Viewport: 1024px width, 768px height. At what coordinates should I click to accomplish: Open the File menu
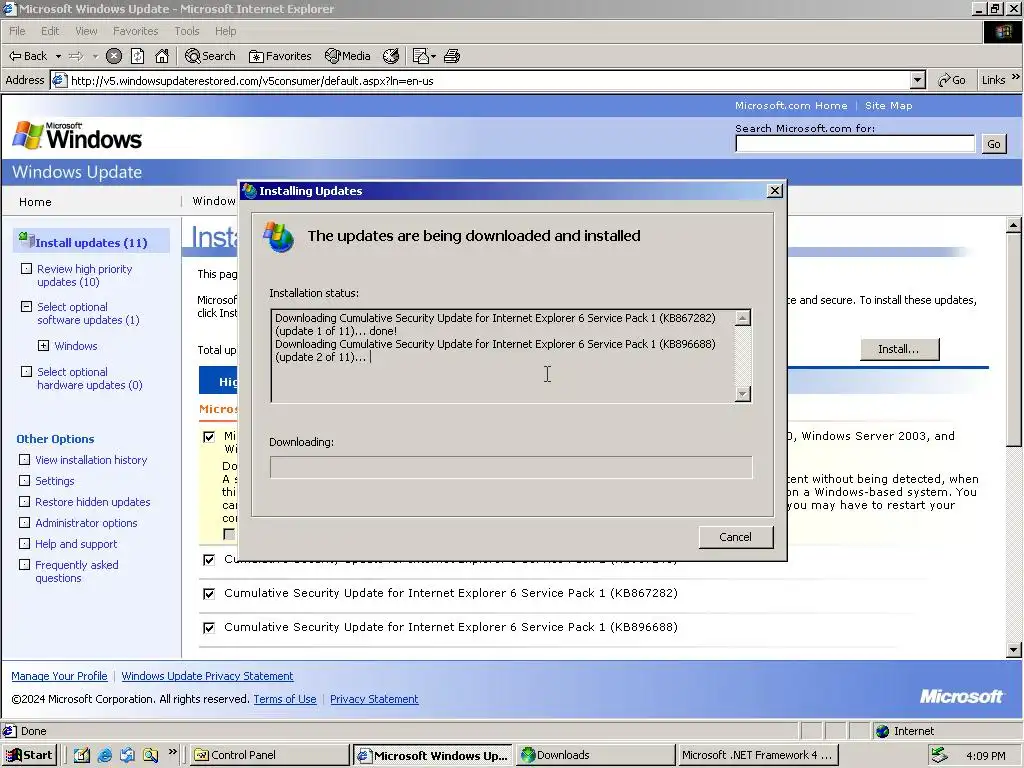point(17,31)
